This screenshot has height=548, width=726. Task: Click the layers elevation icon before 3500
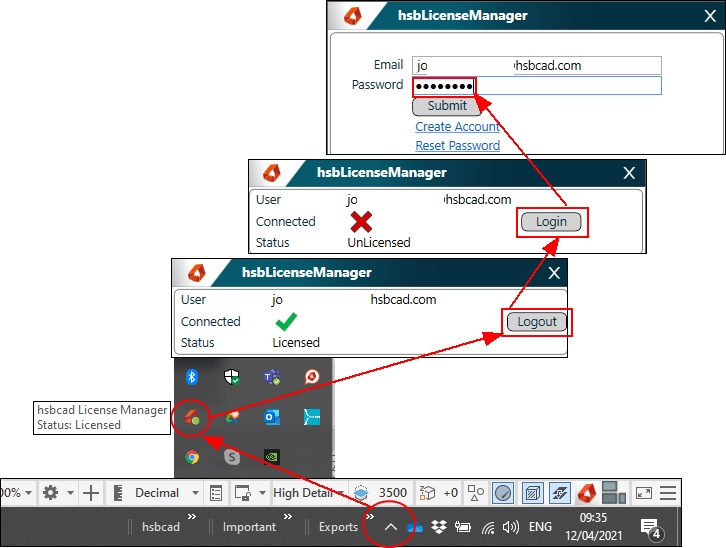click(x=361, y=493)
